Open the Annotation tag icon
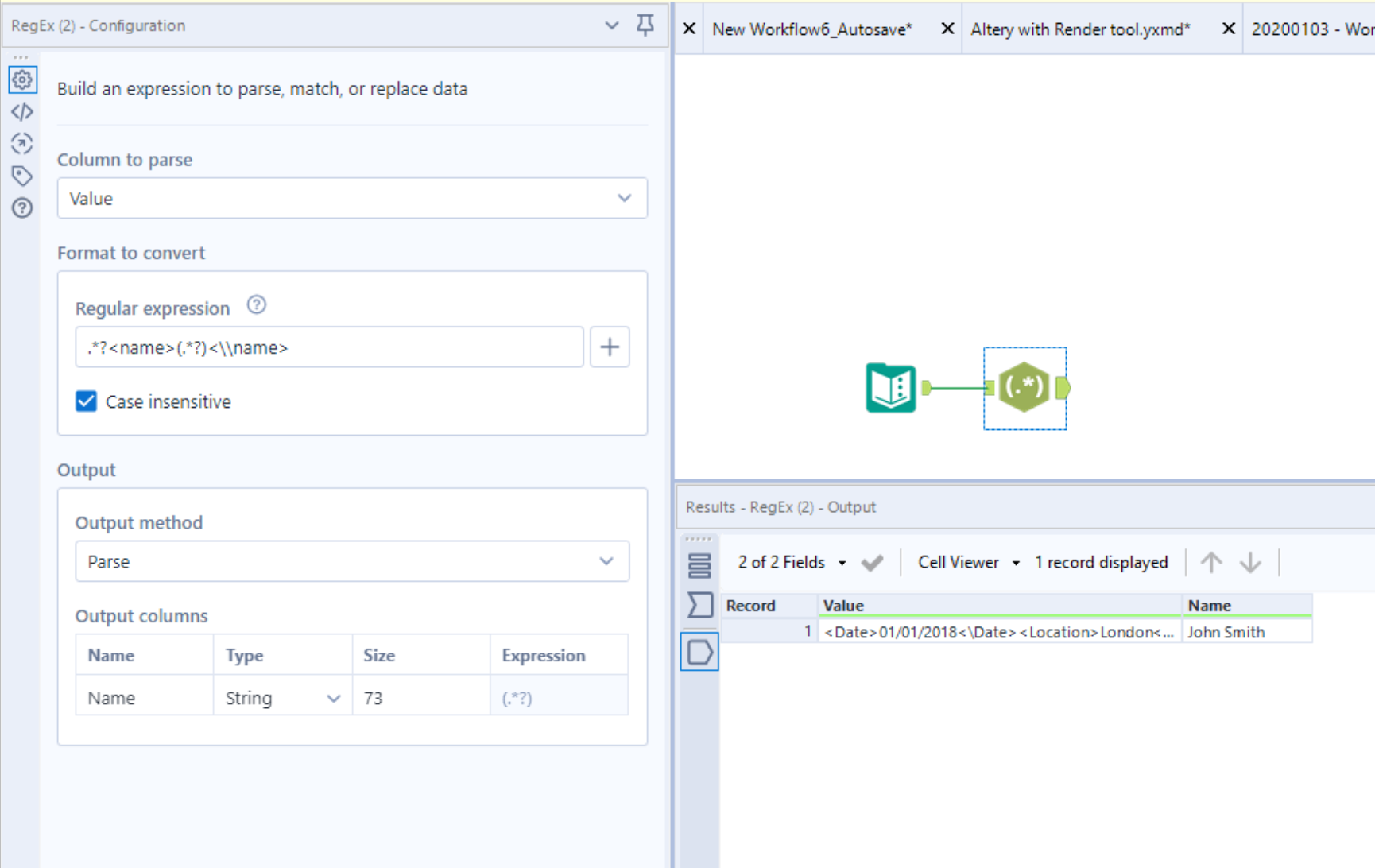This screenshot has height=868, width=1375. click(22, 176)
